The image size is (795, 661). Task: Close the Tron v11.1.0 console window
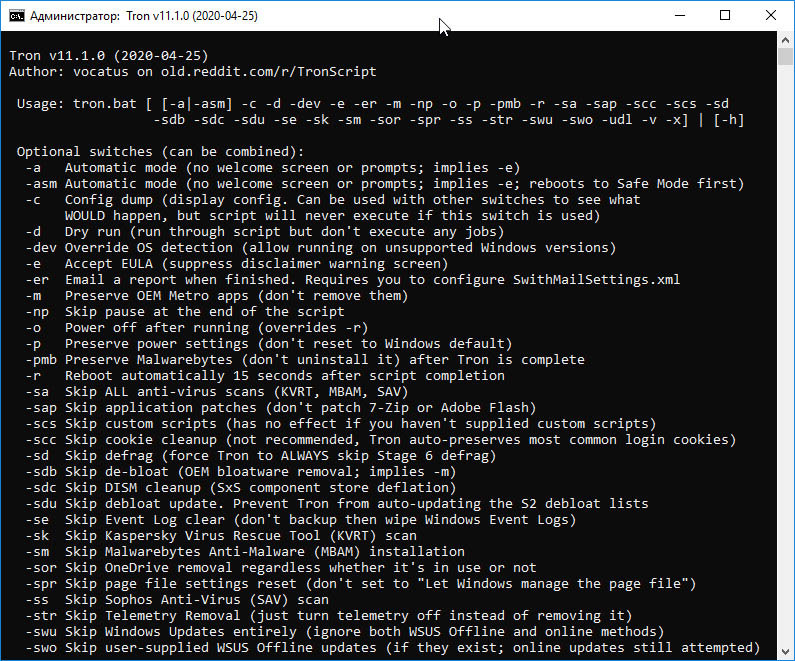pos(771,16)
